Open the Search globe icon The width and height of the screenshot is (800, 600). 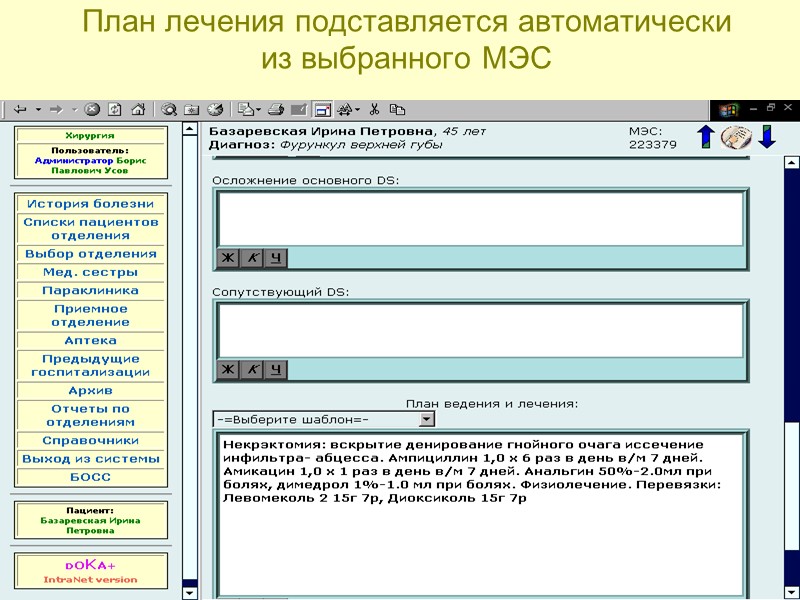tap(169, 109)
